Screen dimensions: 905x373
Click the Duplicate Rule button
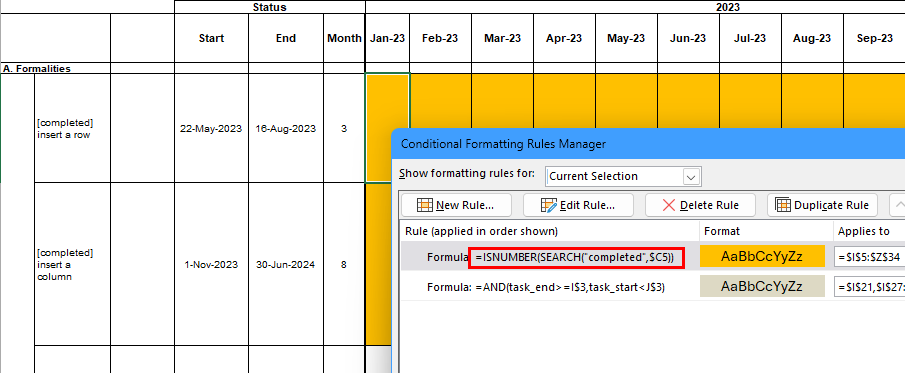(x=822, y=205)
